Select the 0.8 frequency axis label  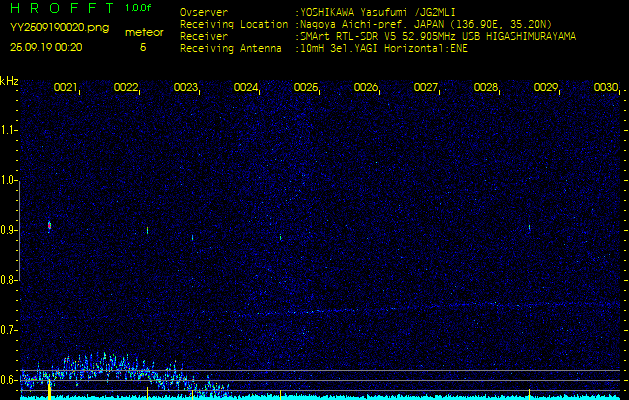tap(9, 280)
